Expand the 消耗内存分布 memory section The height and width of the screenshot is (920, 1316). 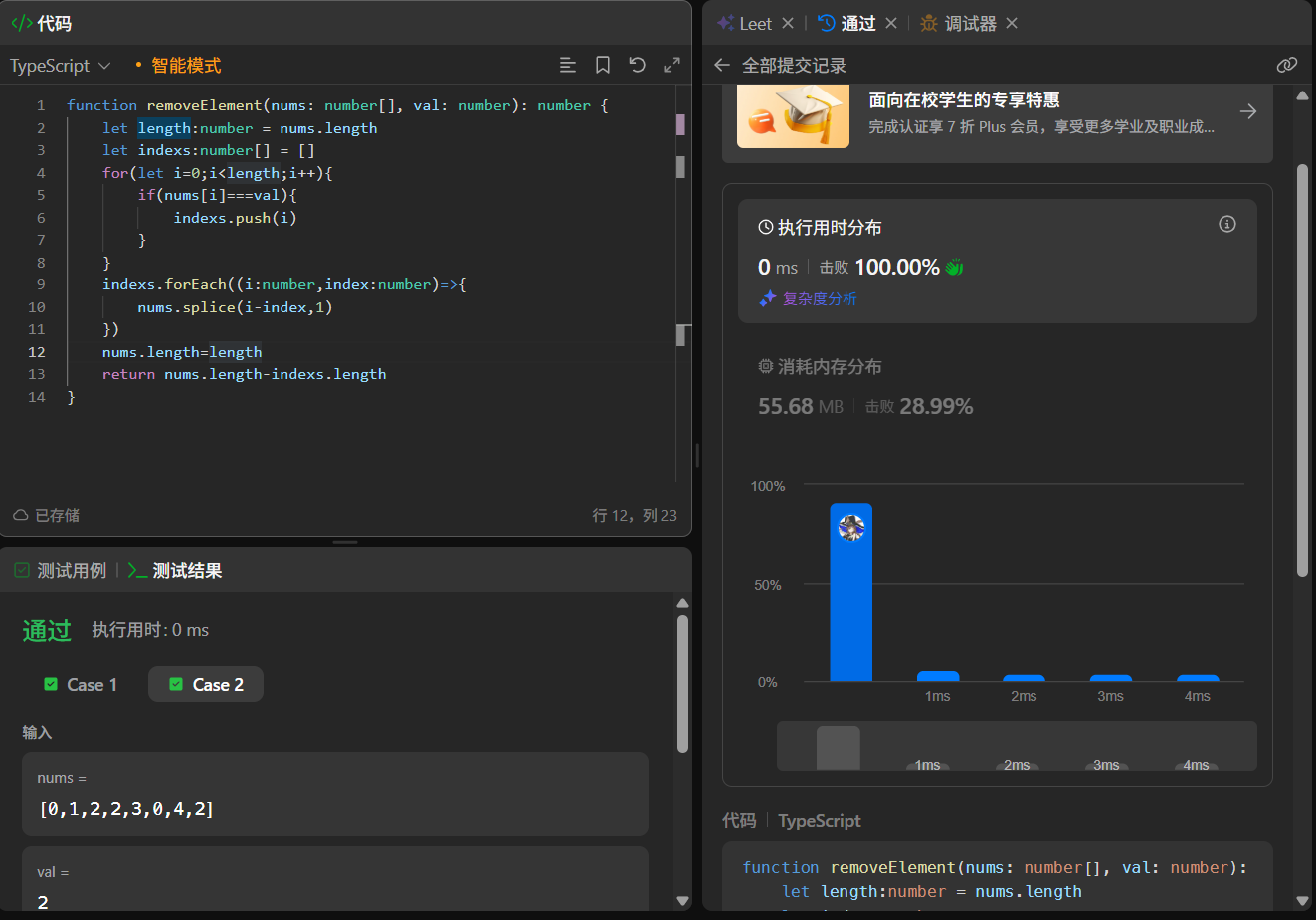tap(820, 367)
